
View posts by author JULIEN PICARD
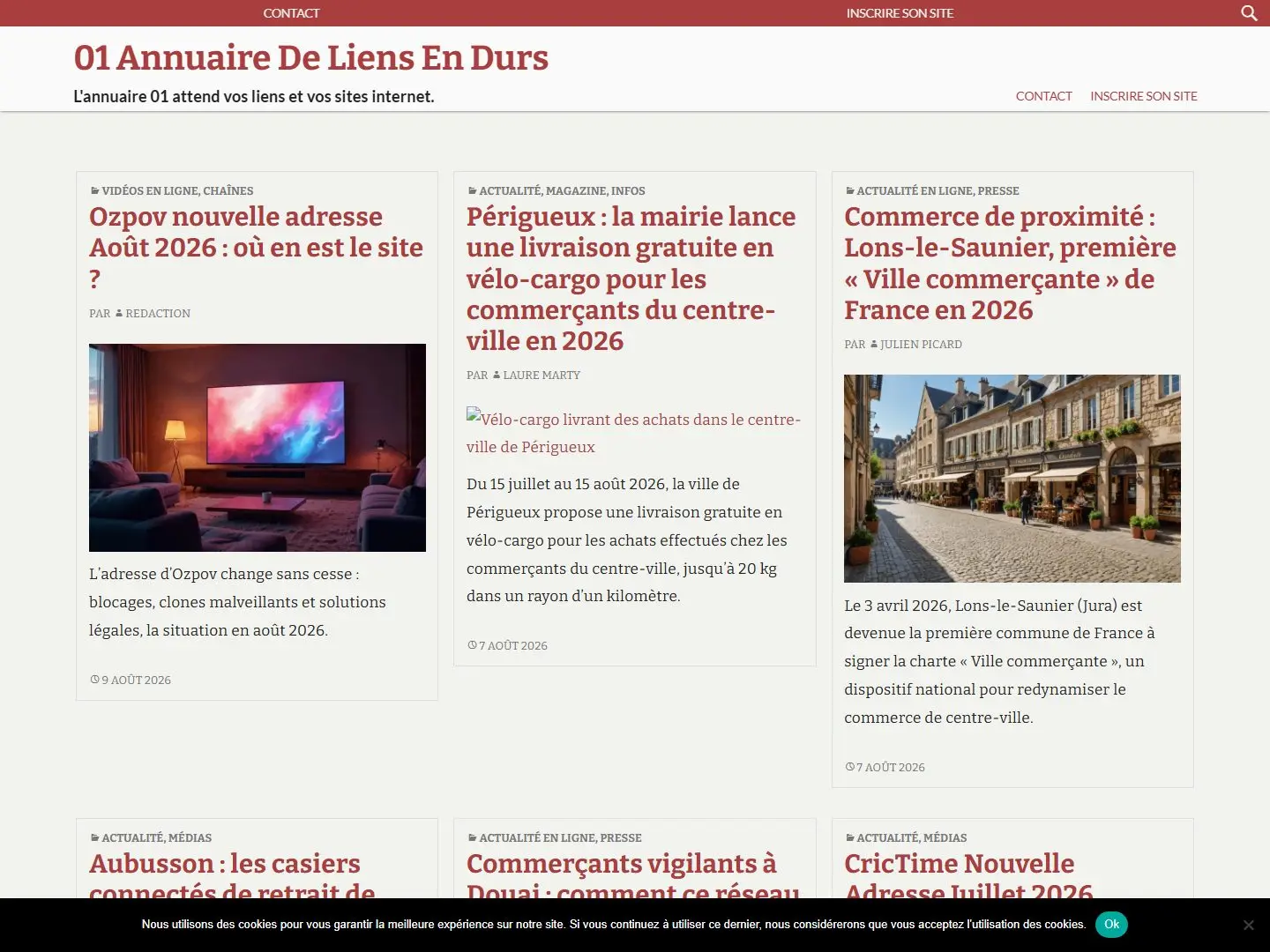[921, 344]
